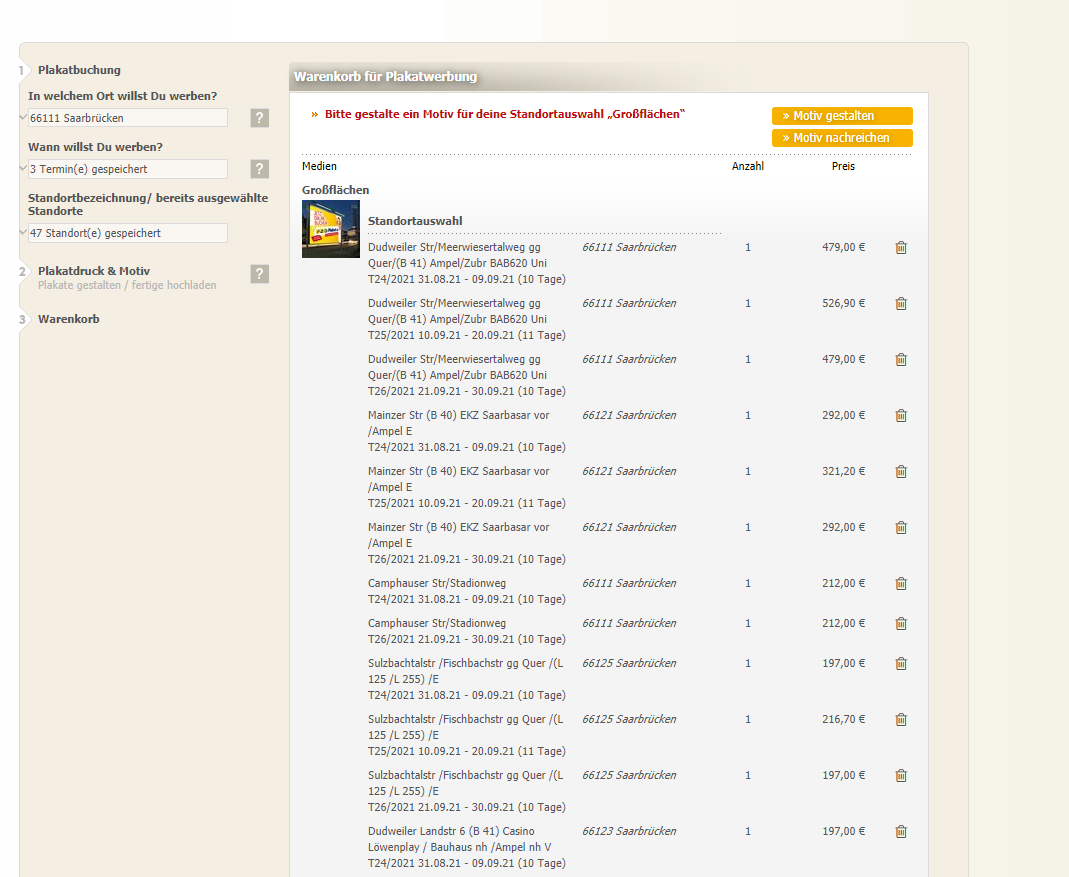Delete the 216,70 € Sulzbachtalstr entry
The image size is (1069, 877).
tap(901, 720)
